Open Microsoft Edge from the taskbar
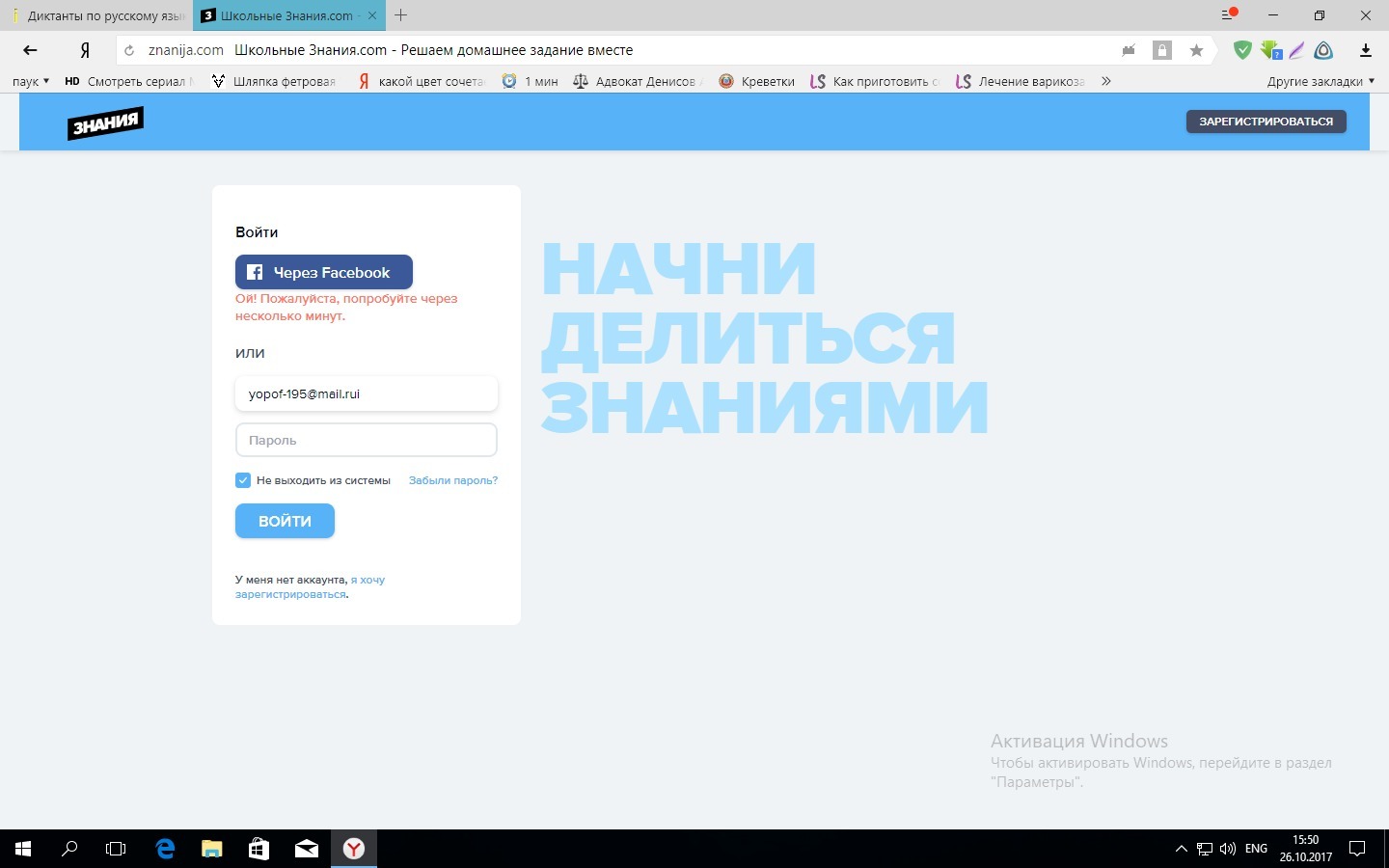Image resolution: width=1389 pixels, height=868 pixels. [x=165, y=849]
